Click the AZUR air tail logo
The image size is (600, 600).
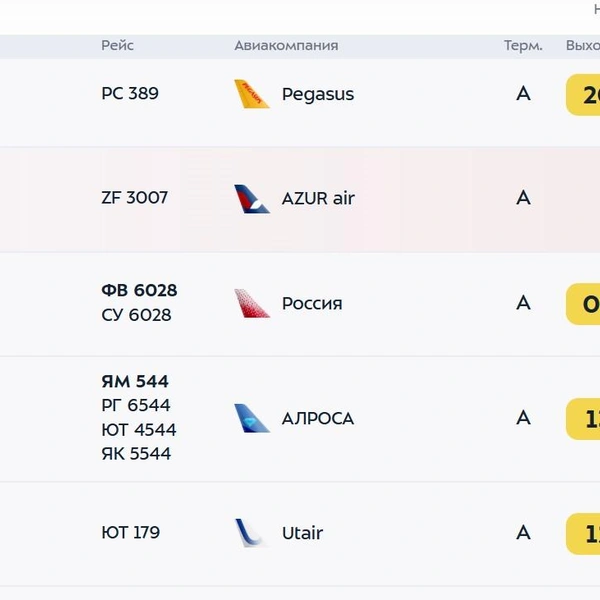252,199
